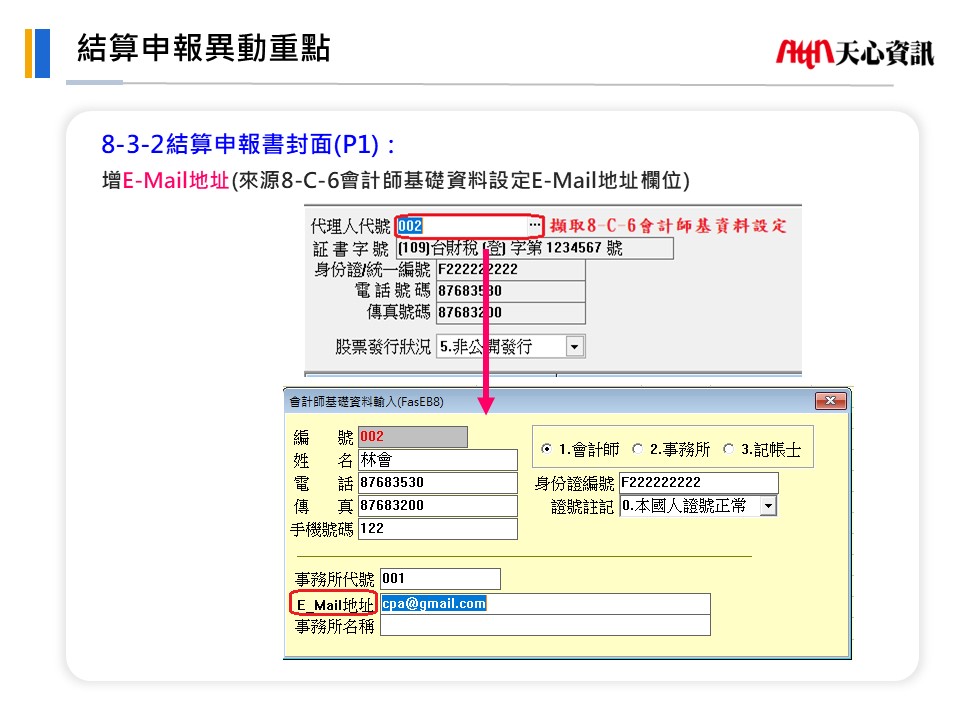Click the 編號 field showing 002
The height and width of the screenshot is (720, 960).
[x=412, y=437]
